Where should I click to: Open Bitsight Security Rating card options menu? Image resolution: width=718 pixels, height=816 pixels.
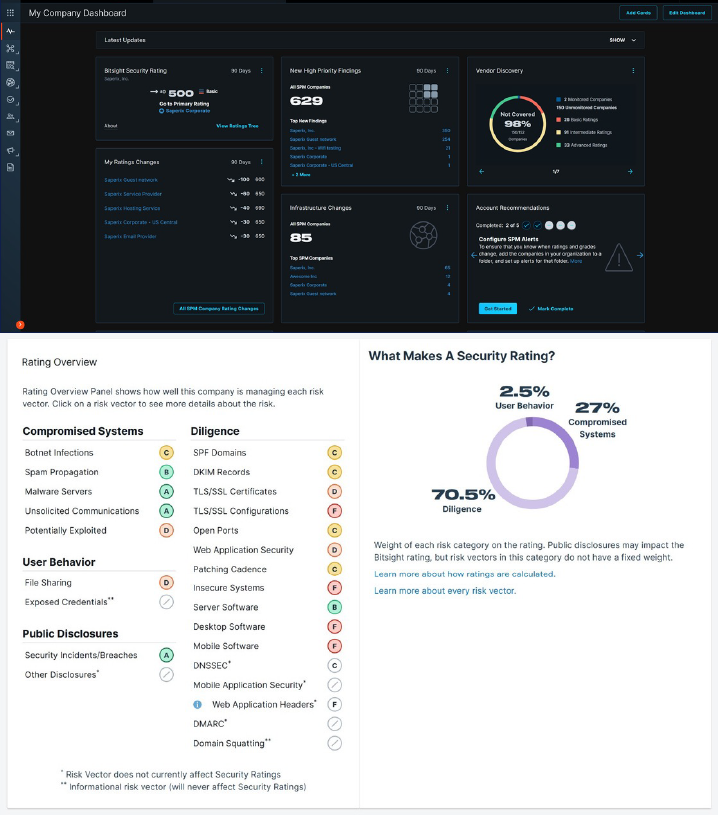(x=262, y=71)
